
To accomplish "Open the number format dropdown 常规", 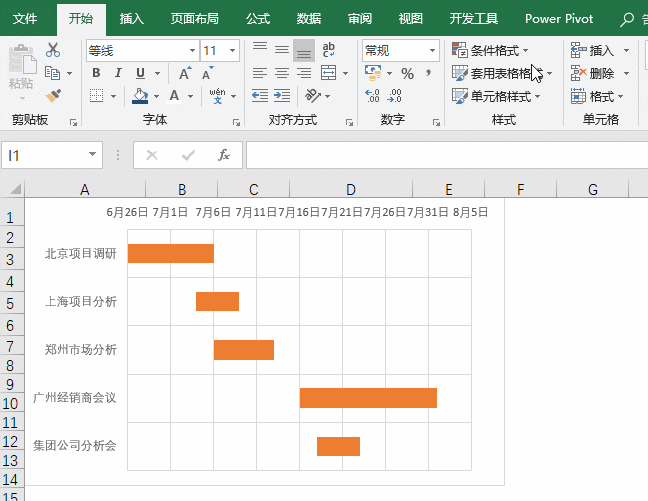I will (x=433, y=50).
